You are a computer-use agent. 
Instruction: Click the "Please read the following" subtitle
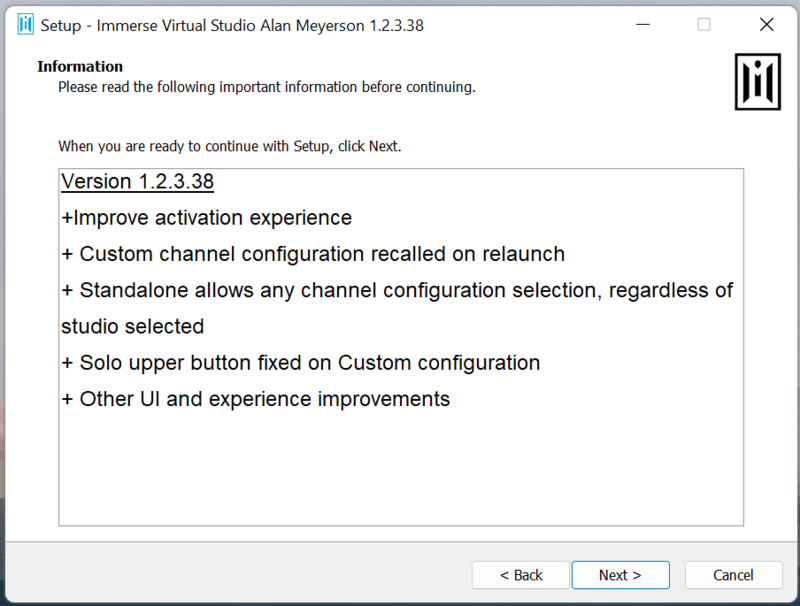(266, 87)
